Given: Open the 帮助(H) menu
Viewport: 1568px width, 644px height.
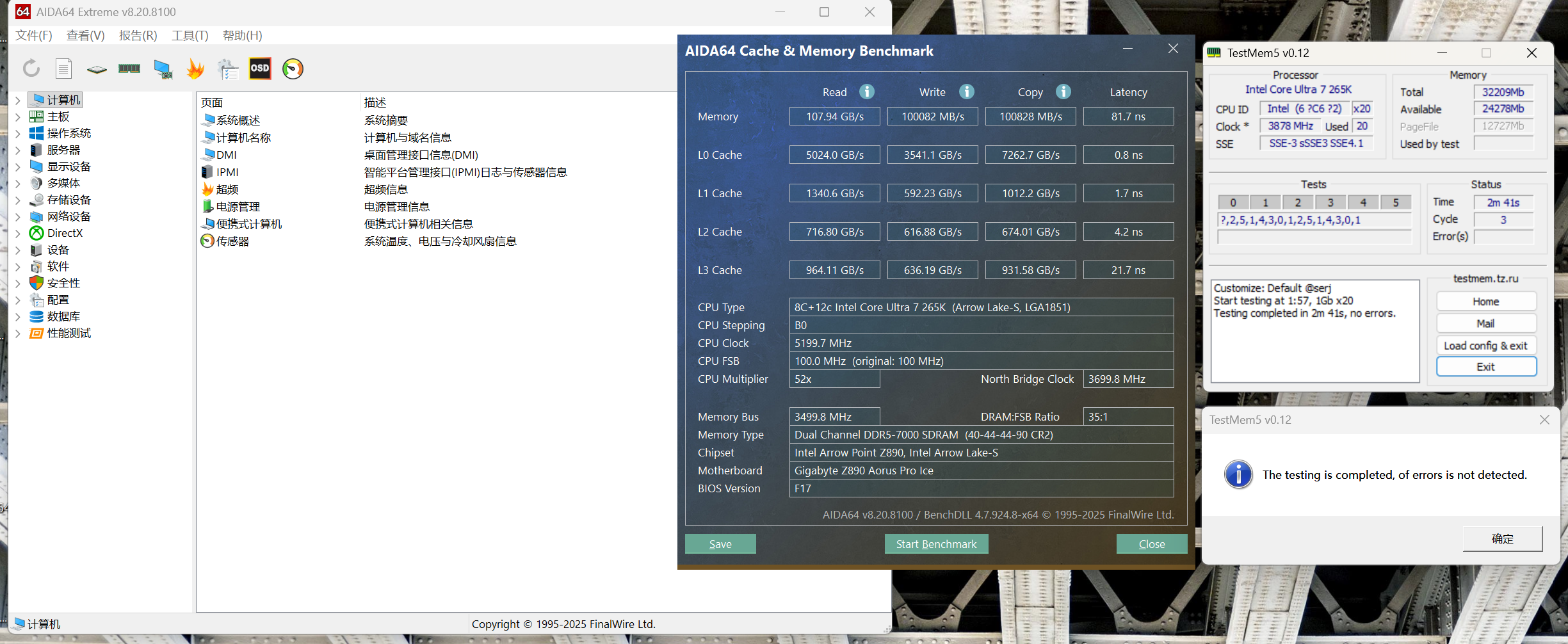Looking at the screenshot, I should coord(243,35).
